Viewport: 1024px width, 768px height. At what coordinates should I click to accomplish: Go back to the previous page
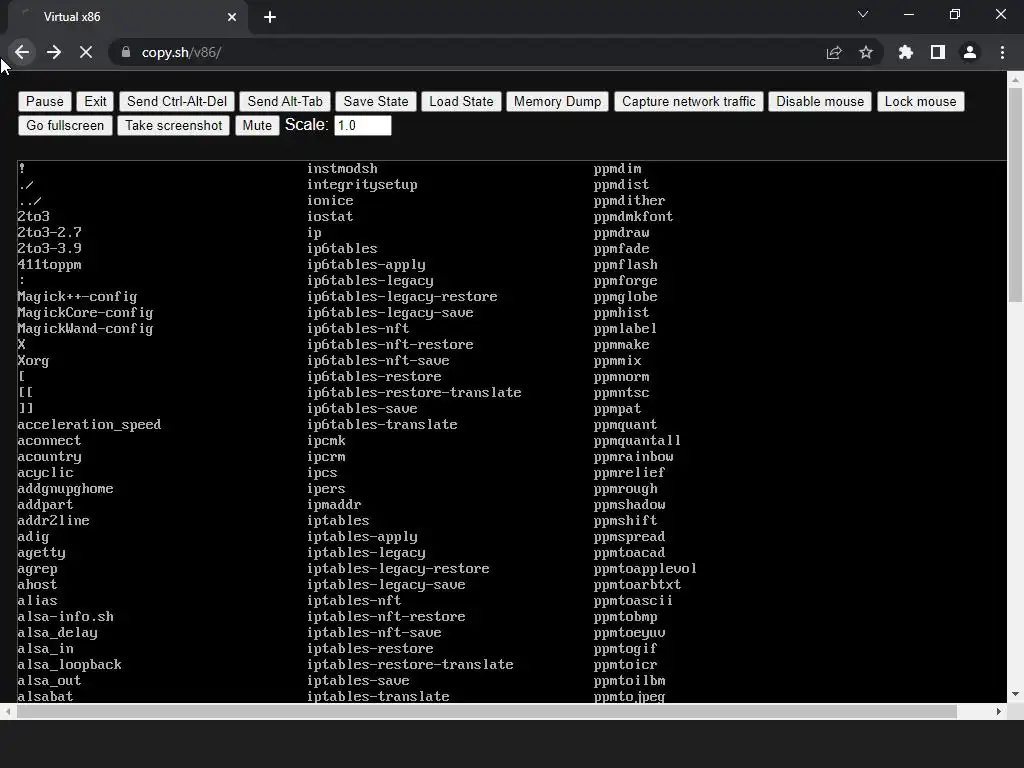(x=22, y=52)
